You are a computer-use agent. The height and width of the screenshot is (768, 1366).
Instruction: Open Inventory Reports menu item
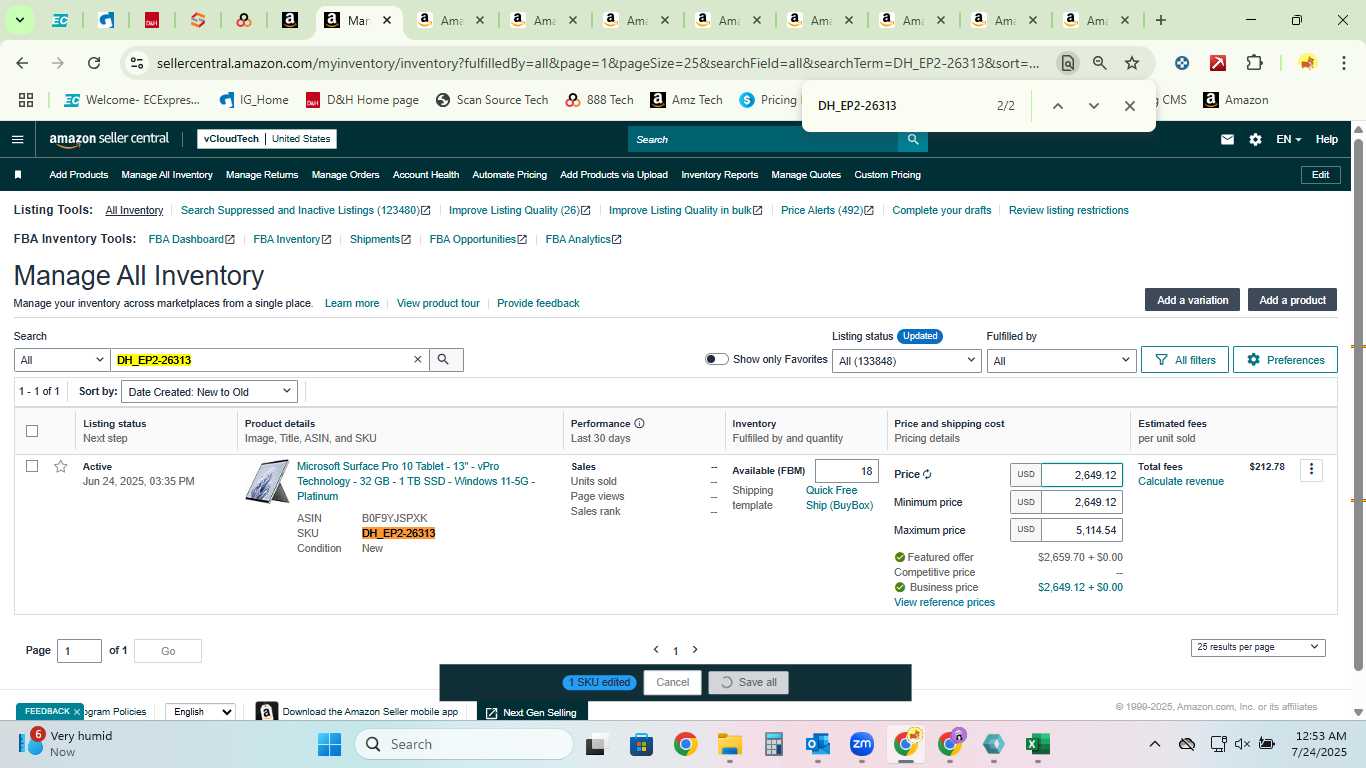[x=720, y=175]
